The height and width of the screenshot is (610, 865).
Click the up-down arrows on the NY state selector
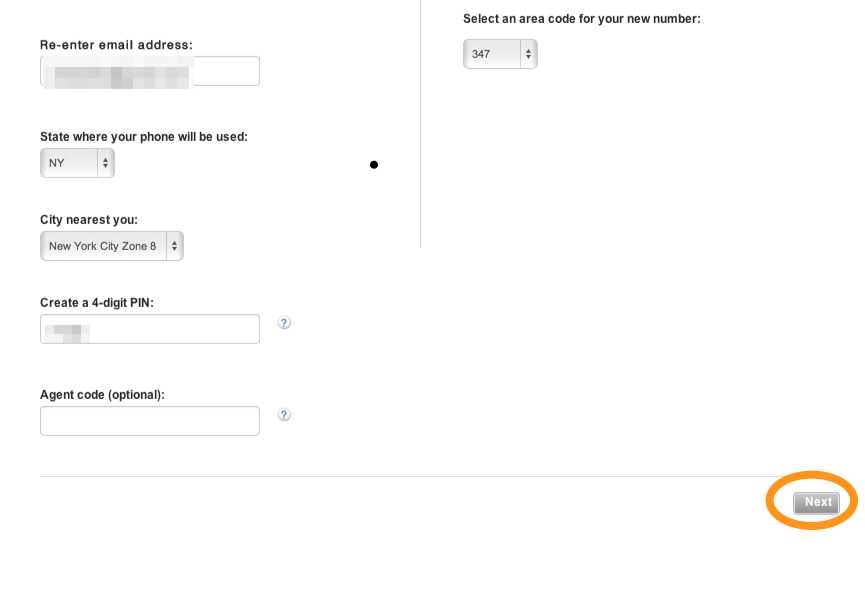(x=105, y=163)
